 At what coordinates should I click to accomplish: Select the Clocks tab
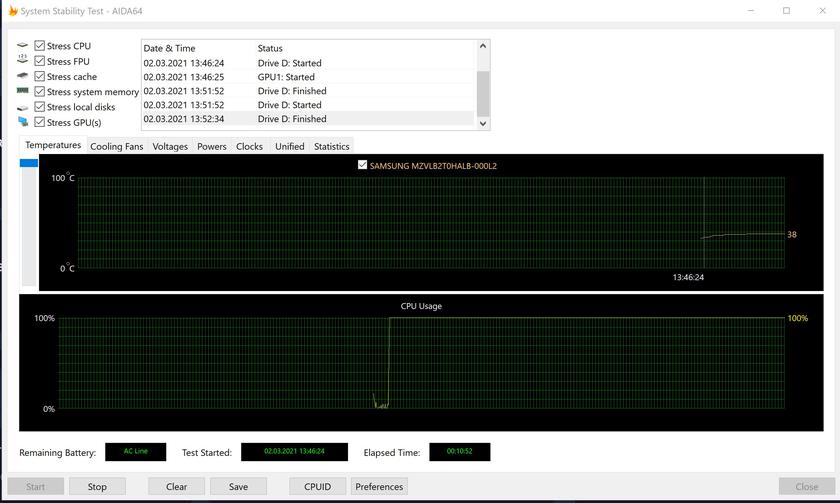(249, 146)
